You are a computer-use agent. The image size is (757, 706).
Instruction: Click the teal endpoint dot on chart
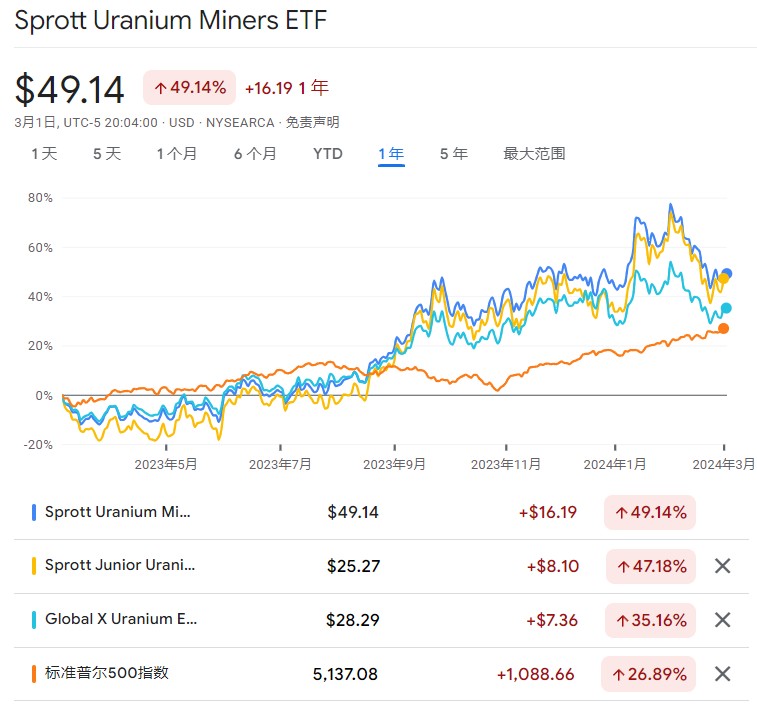point(726,308)
